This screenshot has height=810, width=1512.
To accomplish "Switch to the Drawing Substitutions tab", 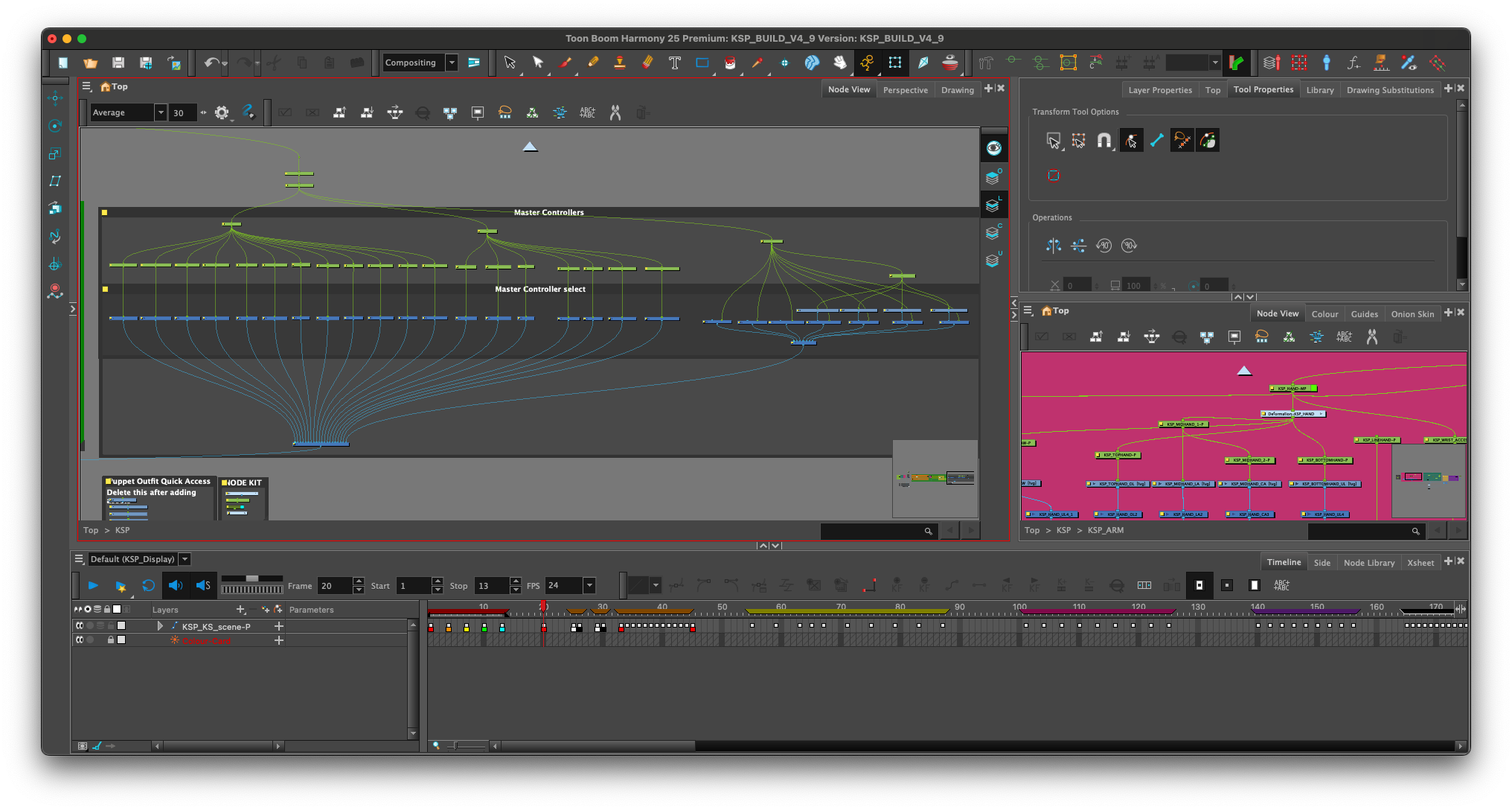I will click(1389, 90).
